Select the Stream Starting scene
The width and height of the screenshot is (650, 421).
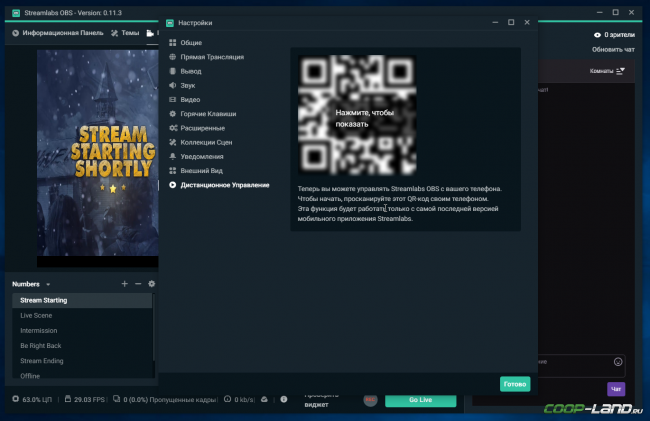tap(82, 300)
